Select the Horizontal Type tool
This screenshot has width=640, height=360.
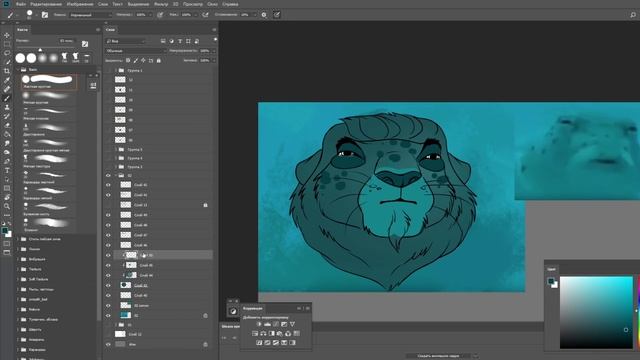tap(7, 170)
